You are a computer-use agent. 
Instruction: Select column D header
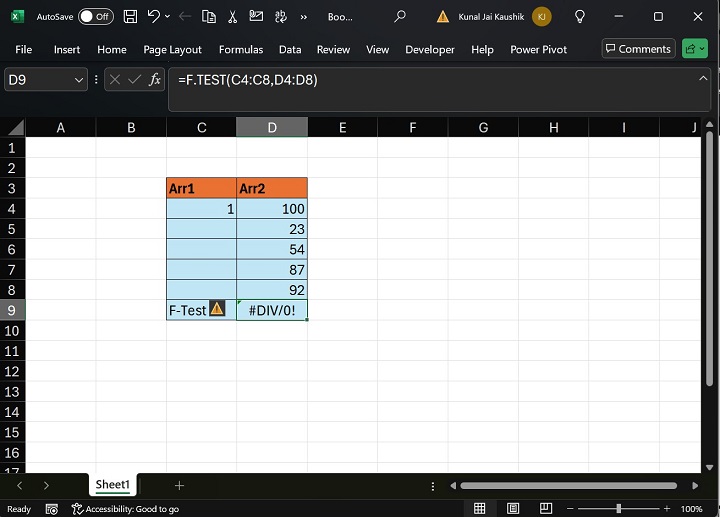[x=272, y=127]
